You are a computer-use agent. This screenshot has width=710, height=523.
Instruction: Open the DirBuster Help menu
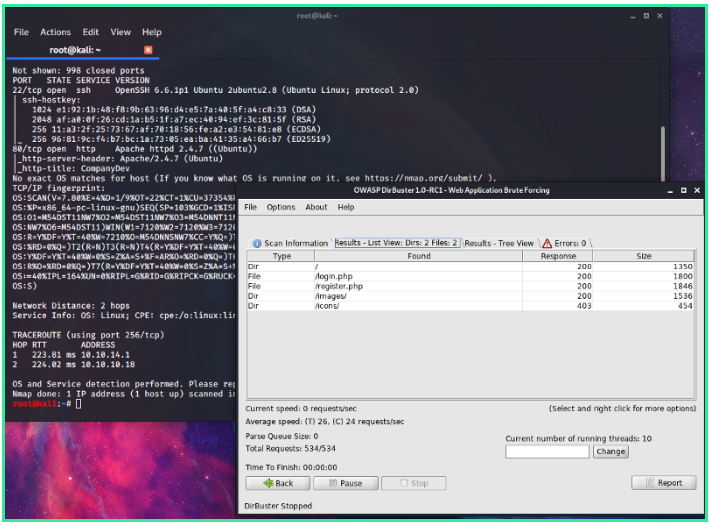345,207
